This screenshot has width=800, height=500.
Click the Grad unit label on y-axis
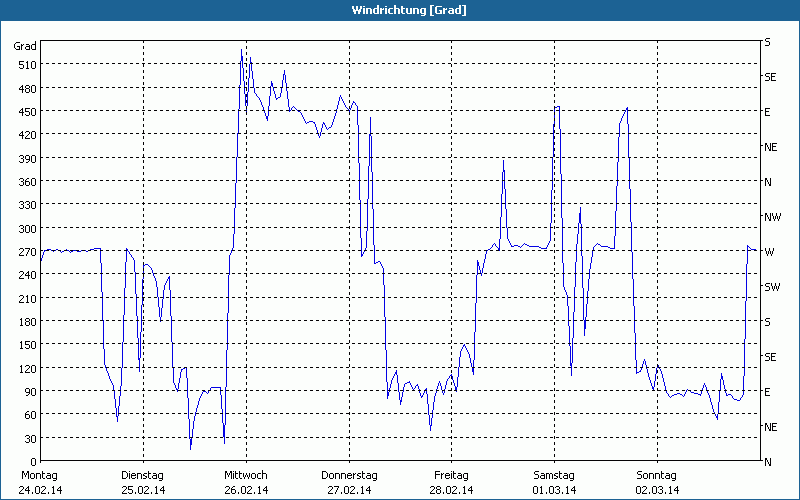click(25, 46)
